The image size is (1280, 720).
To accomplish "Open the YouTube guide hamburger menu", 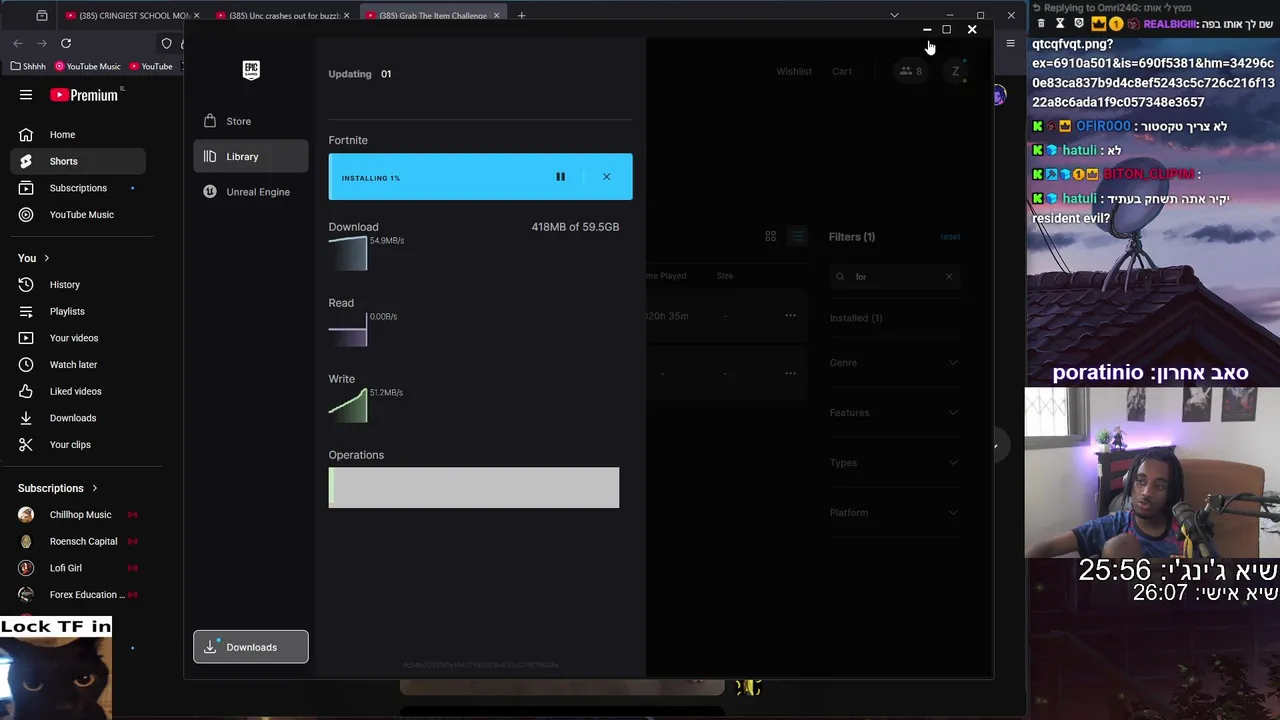I will click(x=26, y=95).
